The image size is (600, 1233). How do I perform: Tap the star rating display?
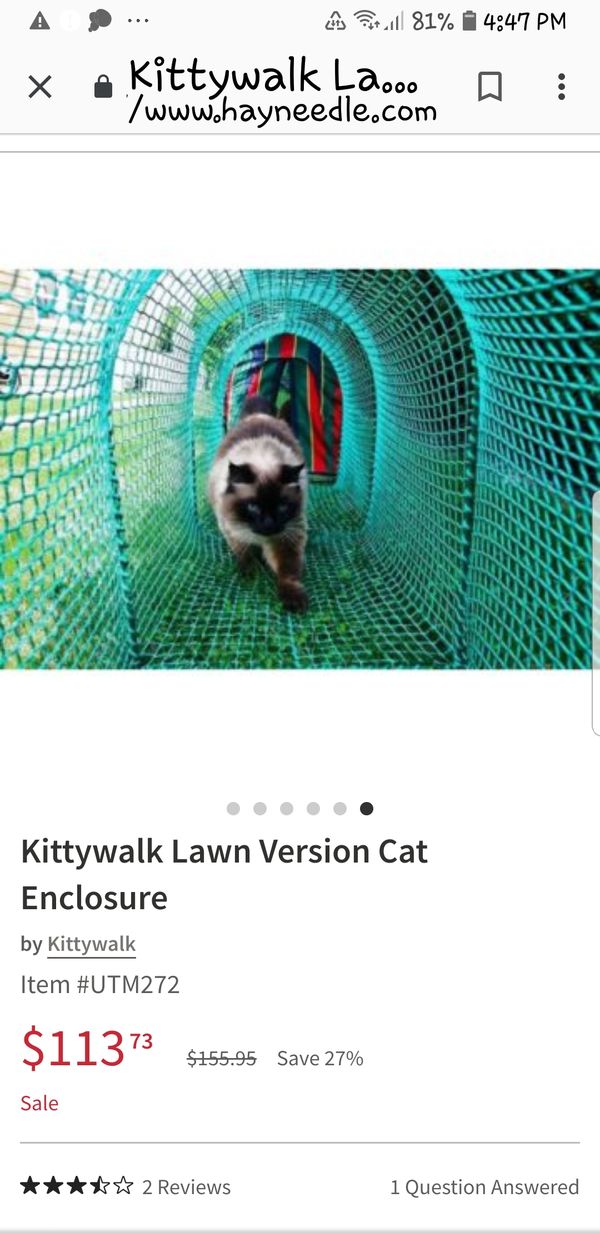pos(76,1187)
